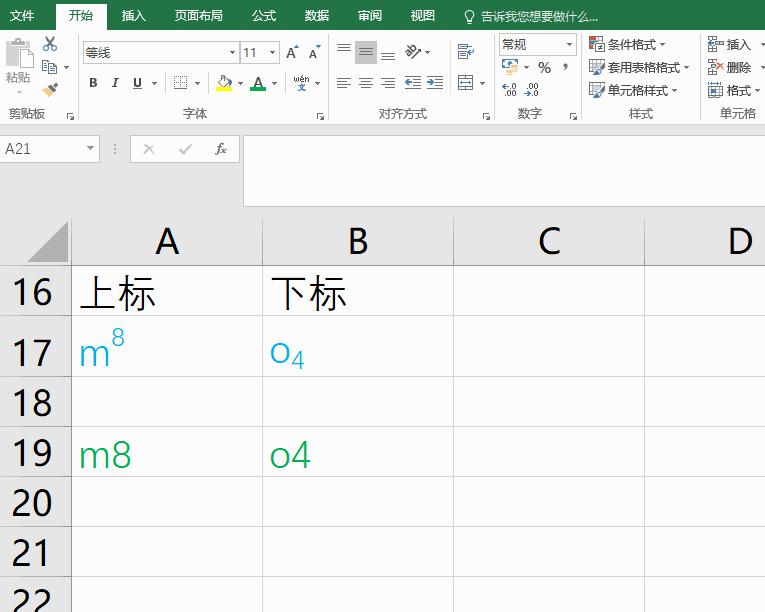This screenshot has height=612, width=765.
Task: Switch to the 审阅 tab
Action: click(370, 16)
